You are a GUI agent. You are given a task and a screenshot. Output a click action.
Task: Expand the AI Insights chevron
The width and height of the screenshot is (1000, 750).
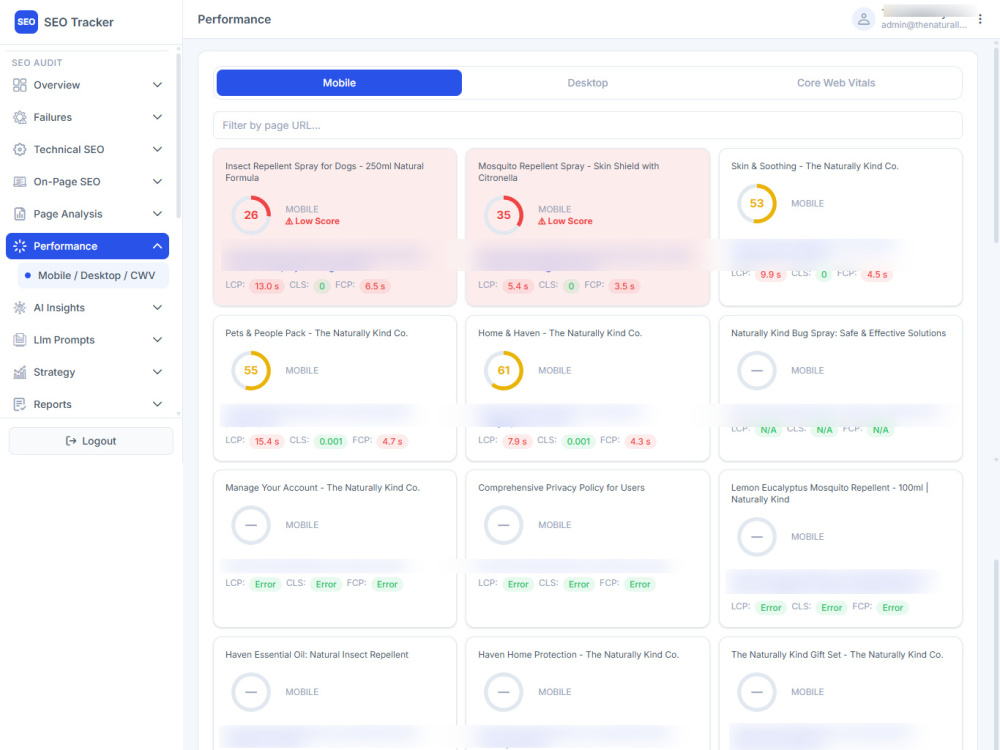(x=158, y=307)
